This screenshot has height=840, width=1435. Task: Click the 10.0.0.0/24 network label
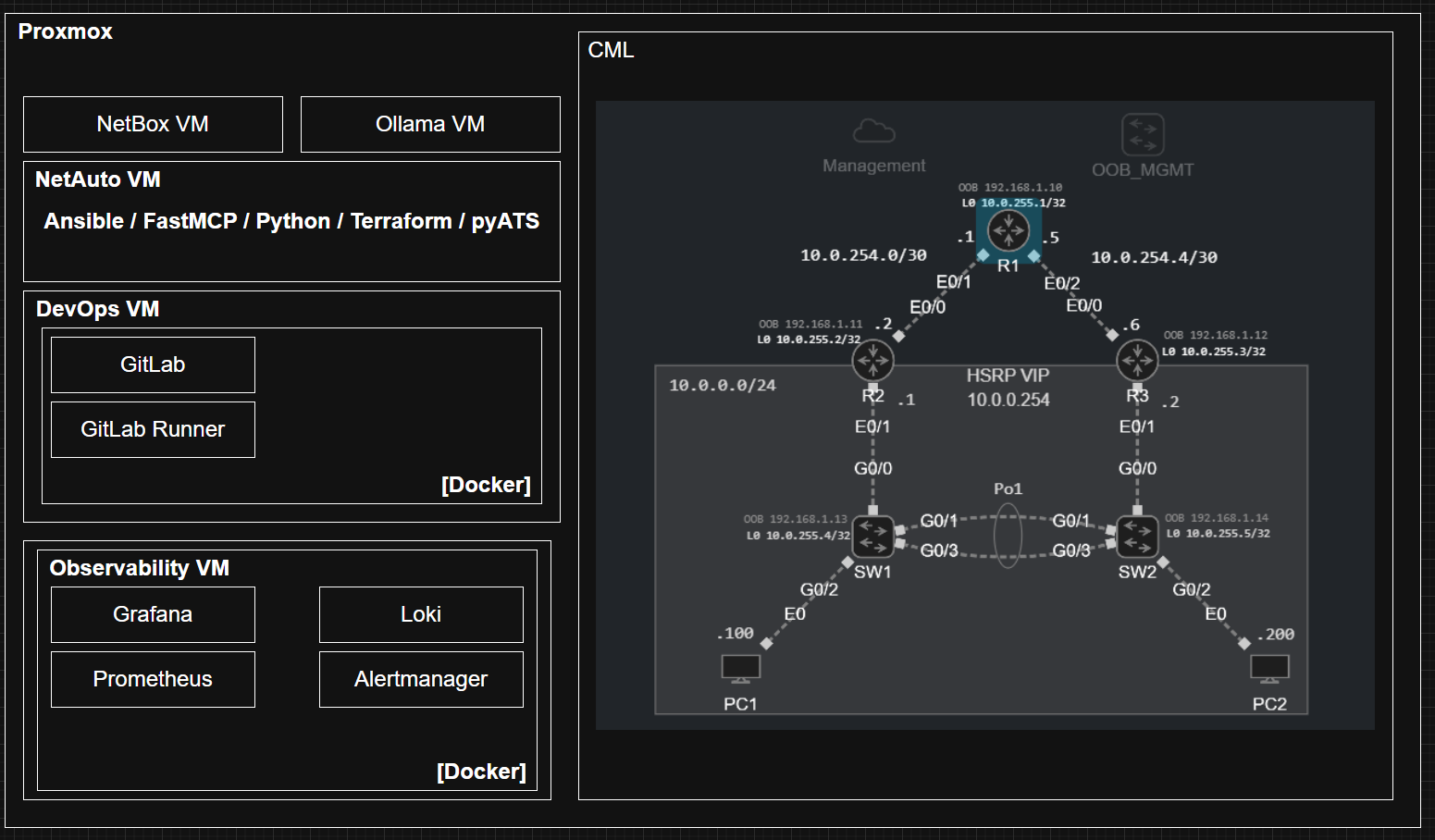[723, 385]
